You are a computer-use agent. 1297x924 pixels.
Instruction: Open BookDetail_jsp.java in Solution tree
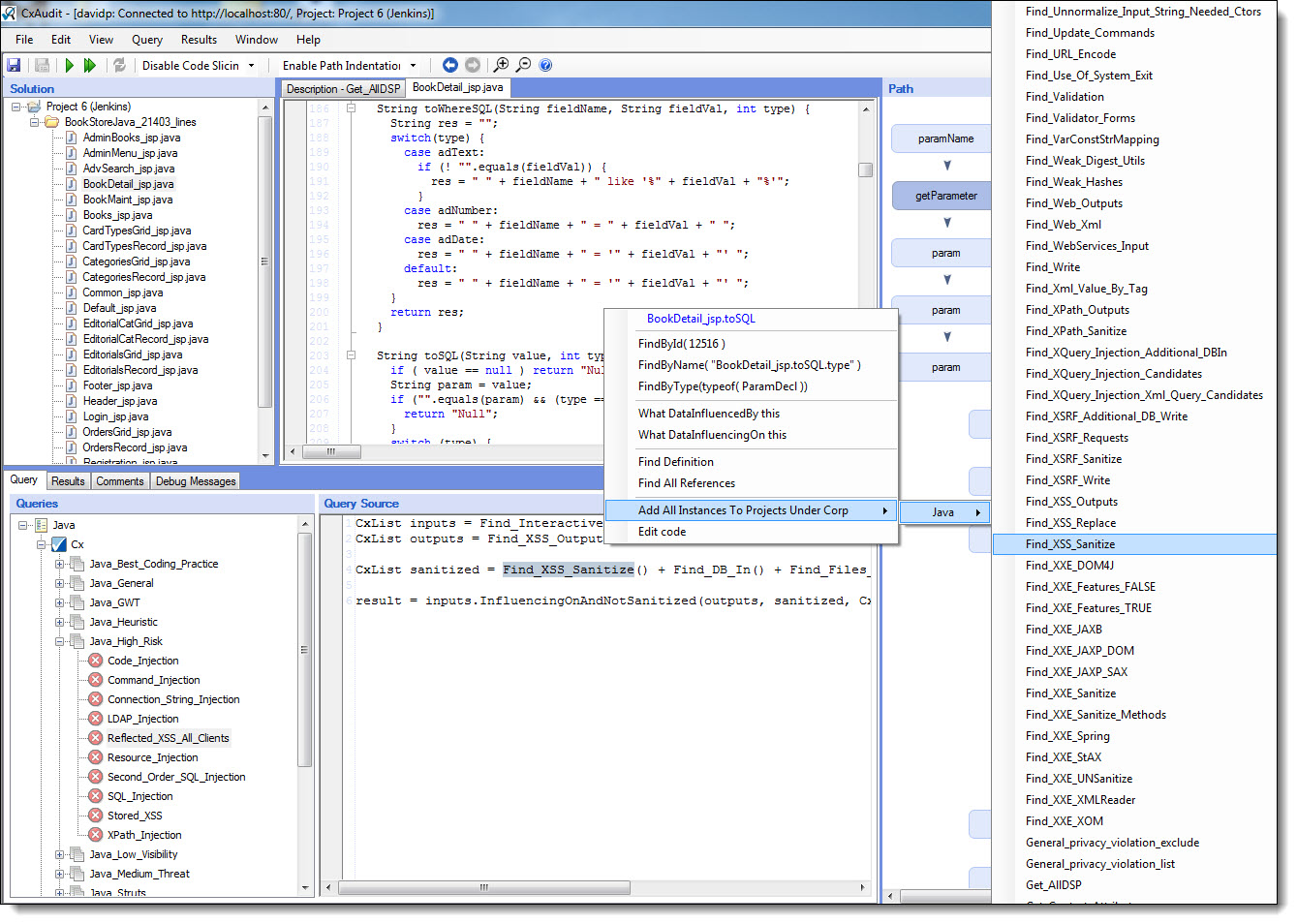pyautogui.click(x=129, y=184)
